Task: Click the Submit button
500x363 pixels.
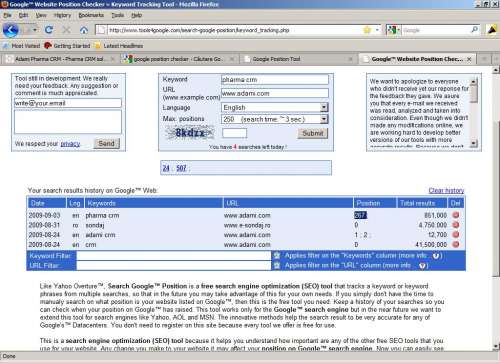Action: click(313, 133)
